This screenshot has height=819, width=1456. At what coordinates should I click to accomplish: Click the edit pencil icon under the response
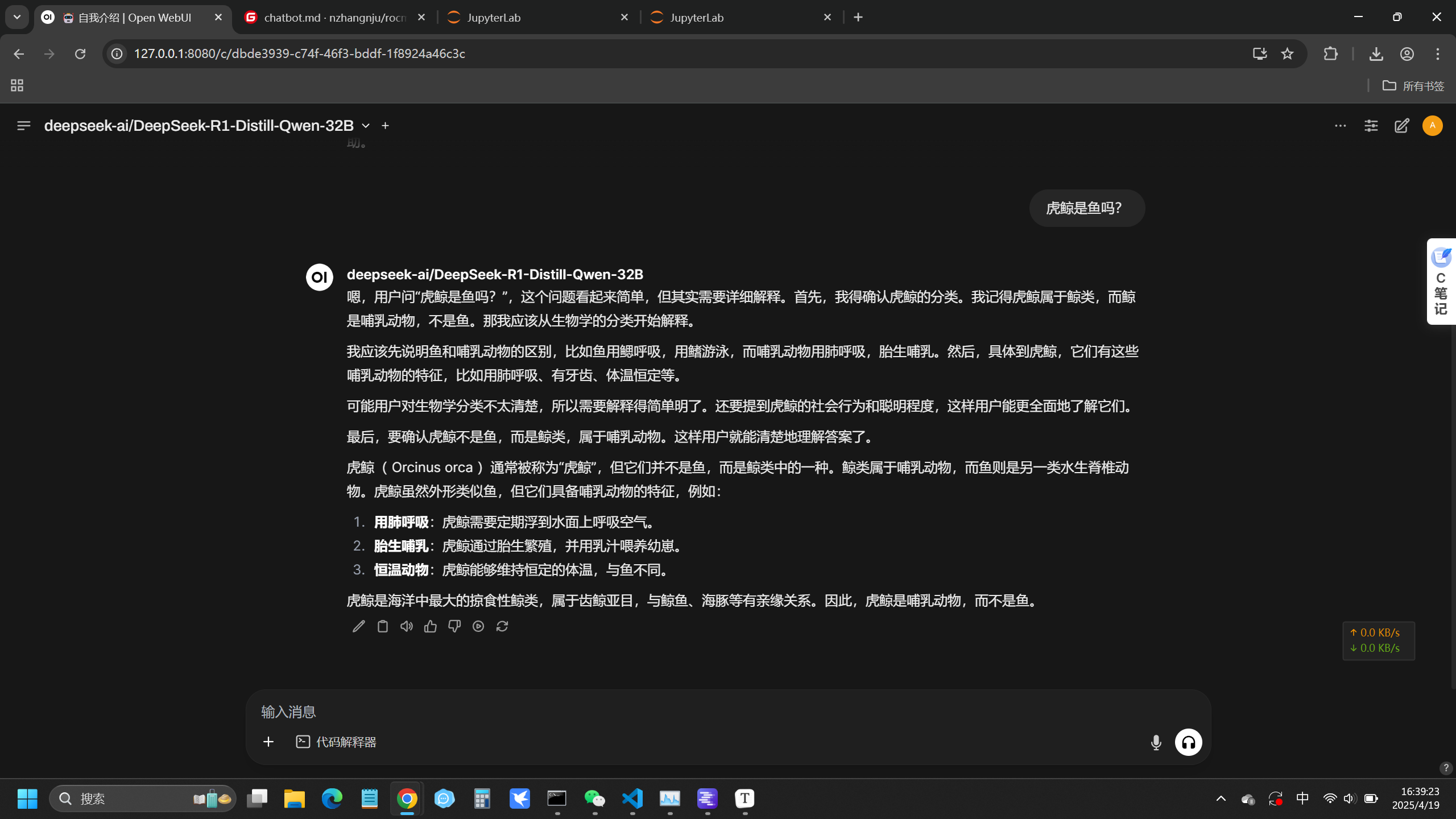358,626
